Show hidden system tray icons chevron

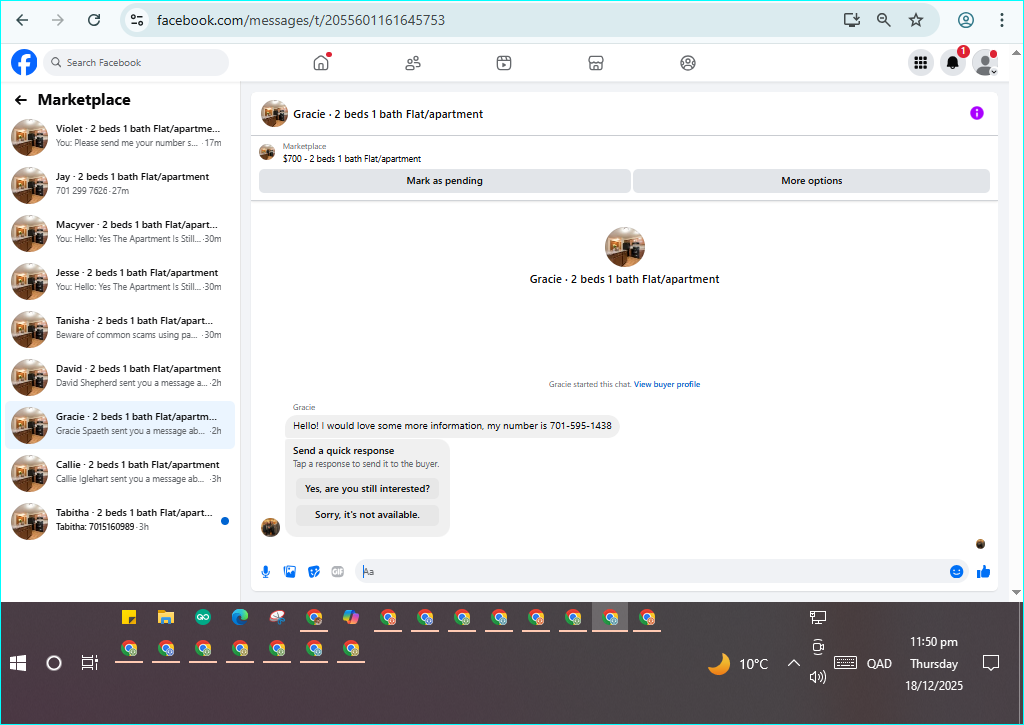click(x=793, y=664)
